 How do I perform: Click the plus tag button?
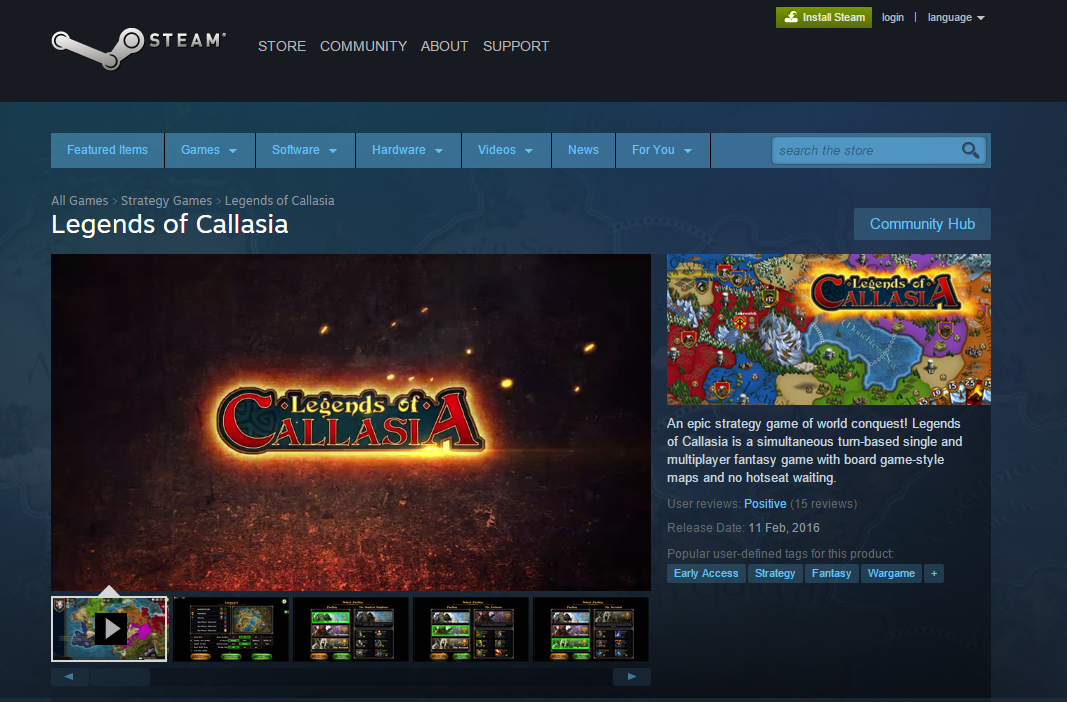click(x=934, y=573)
